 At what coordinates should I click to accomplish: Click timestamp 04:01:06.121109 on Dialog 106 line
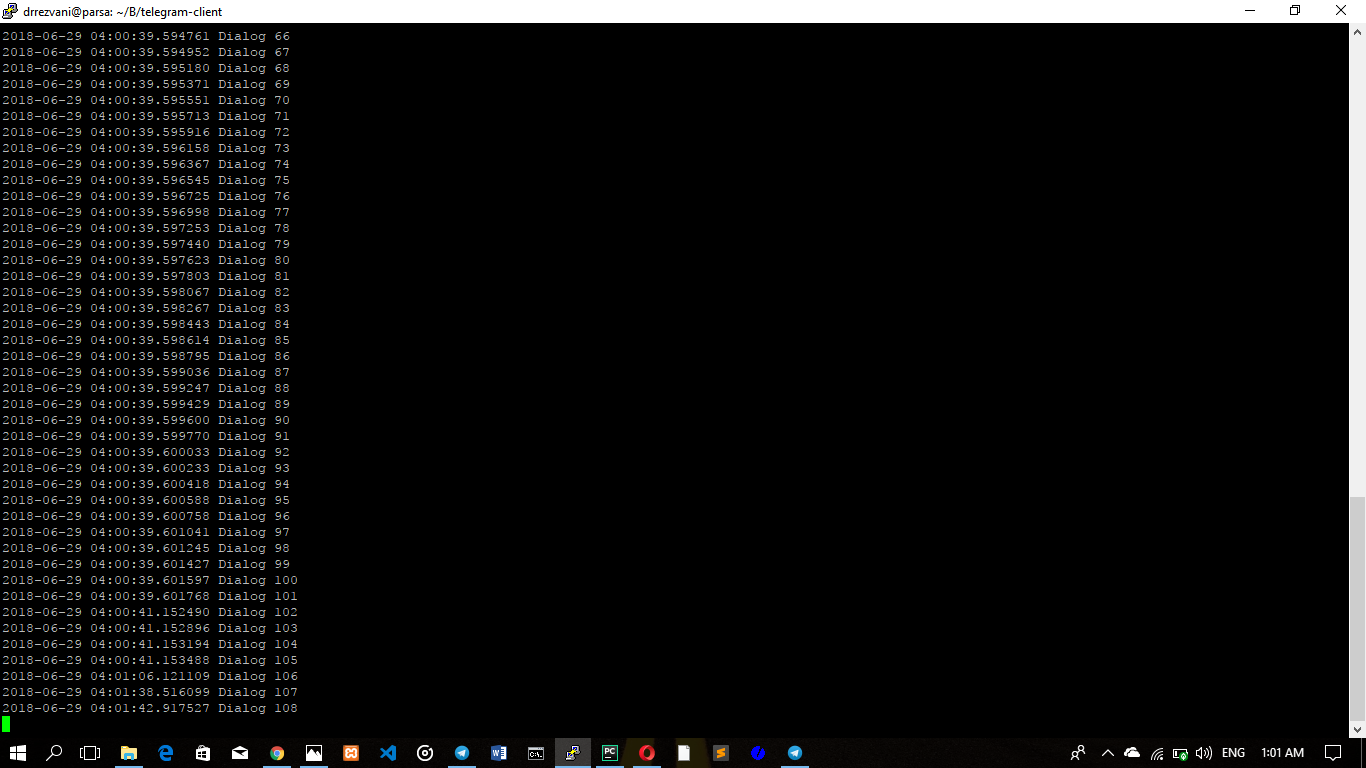(x=150, y=676)
